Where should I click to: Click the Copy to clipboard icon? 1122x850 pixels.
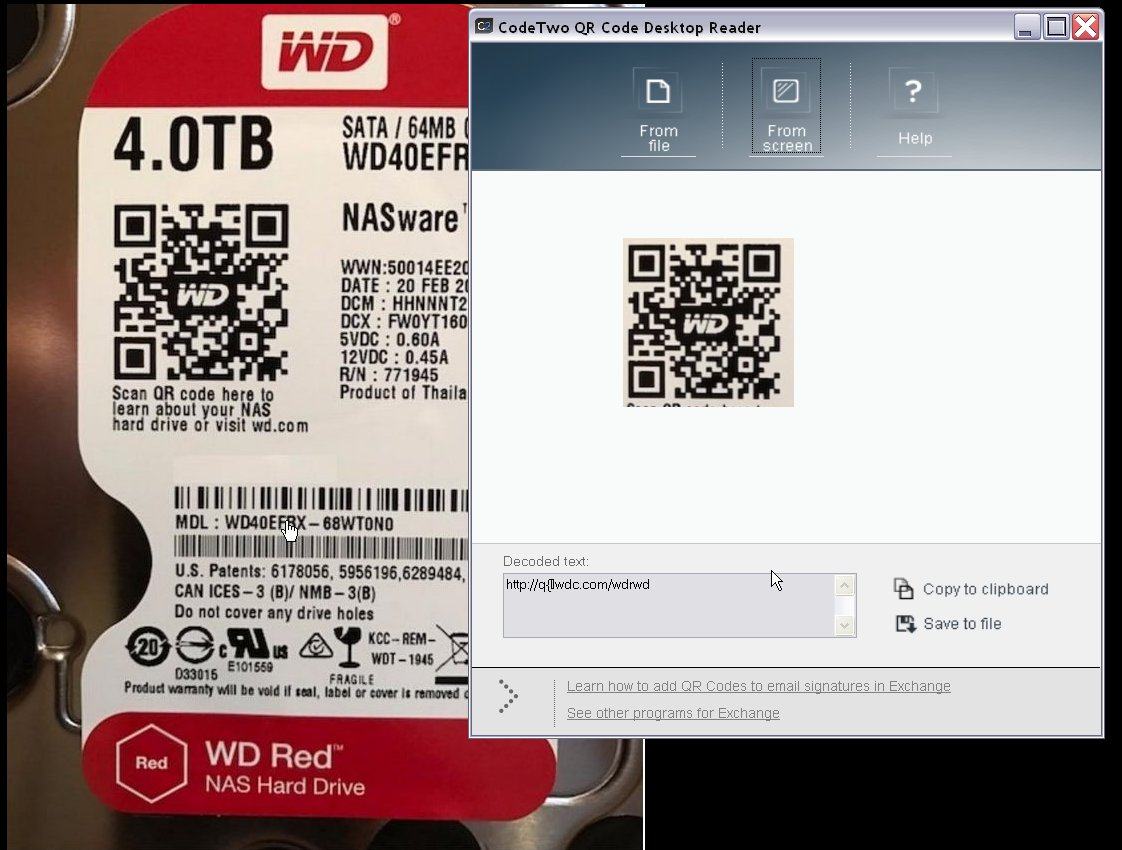point(904,588)
